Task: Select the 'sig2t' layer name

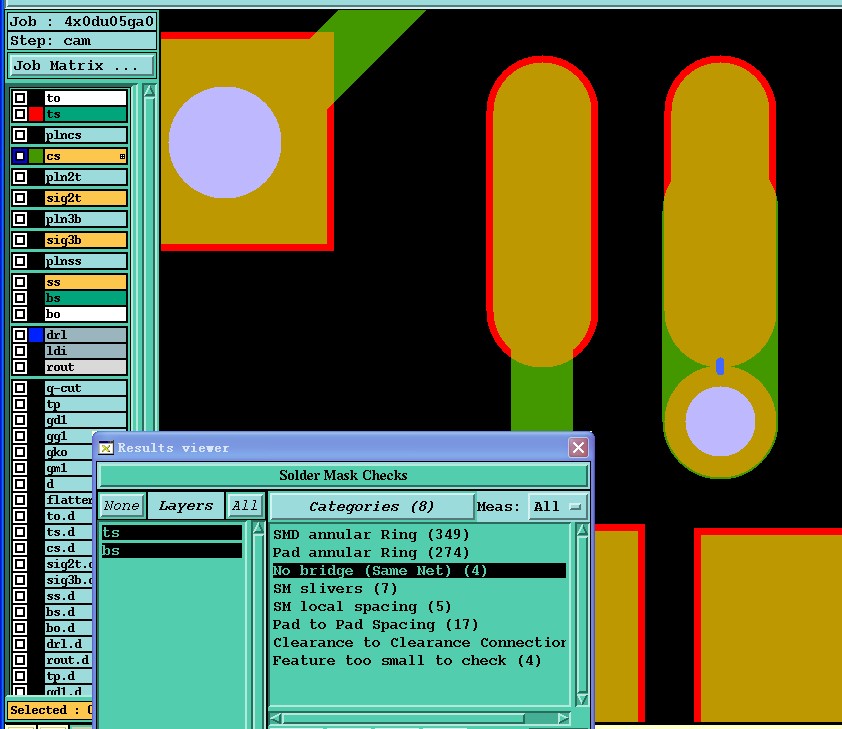Action: [x=86, y=198]
